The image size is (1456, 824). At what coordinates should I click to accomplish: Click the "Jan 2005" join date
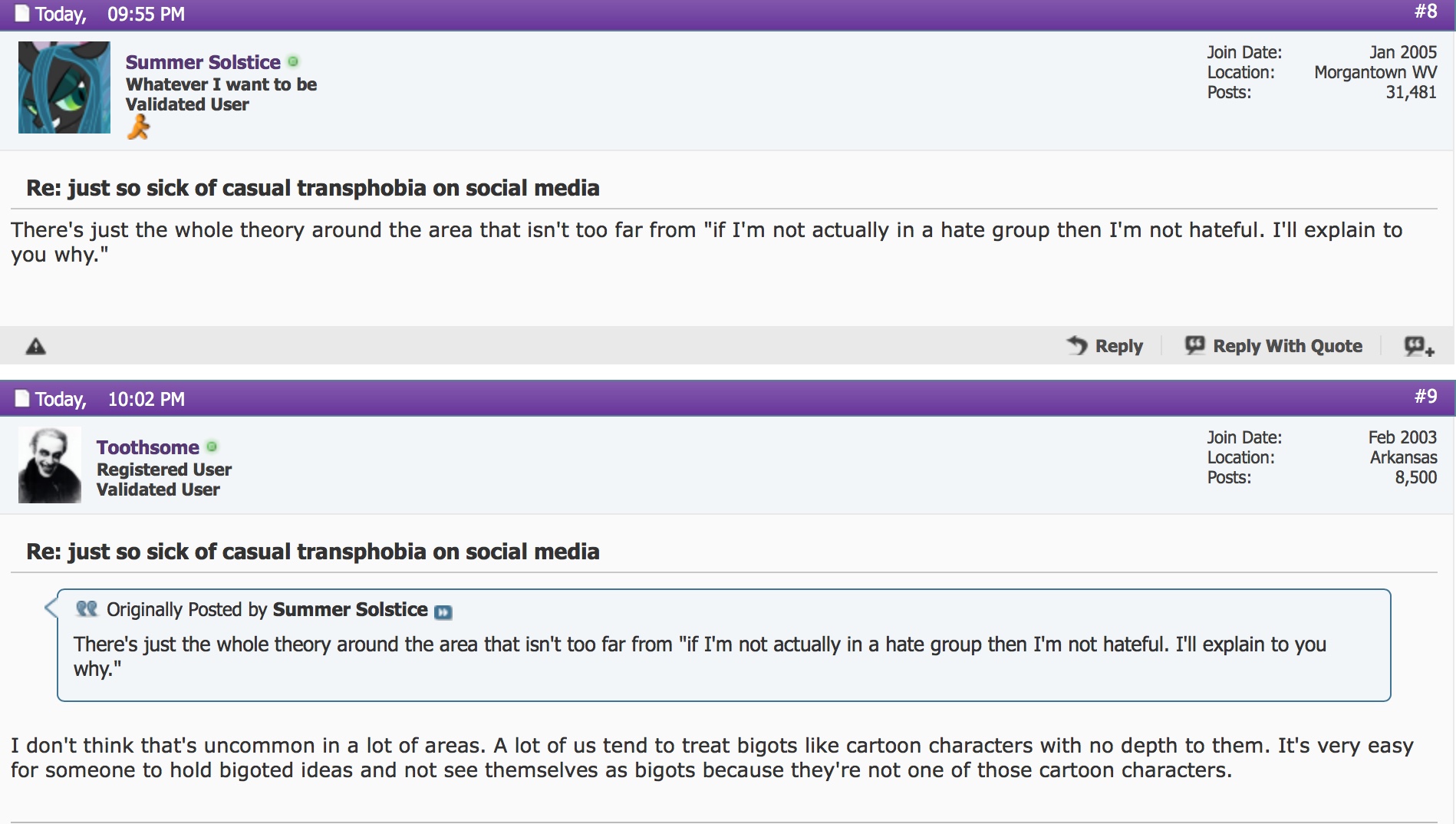(1403, 52)
